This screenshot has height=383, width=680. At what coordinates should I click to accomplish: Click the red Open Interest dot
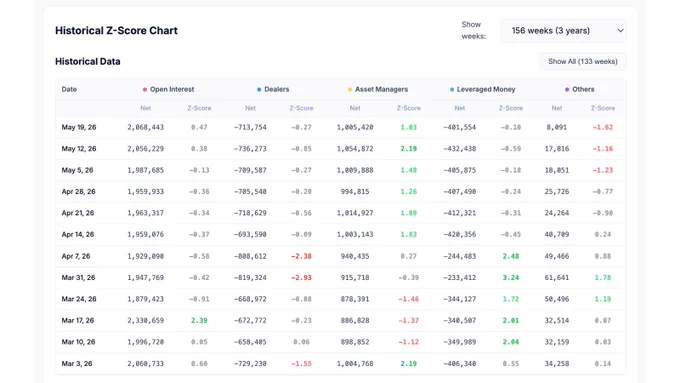(145, 90)
